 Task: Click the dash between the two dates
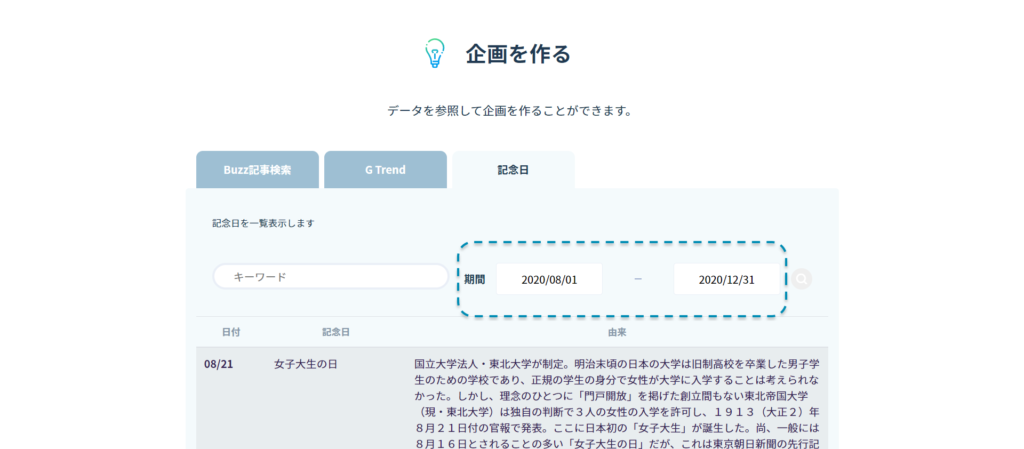638,279
